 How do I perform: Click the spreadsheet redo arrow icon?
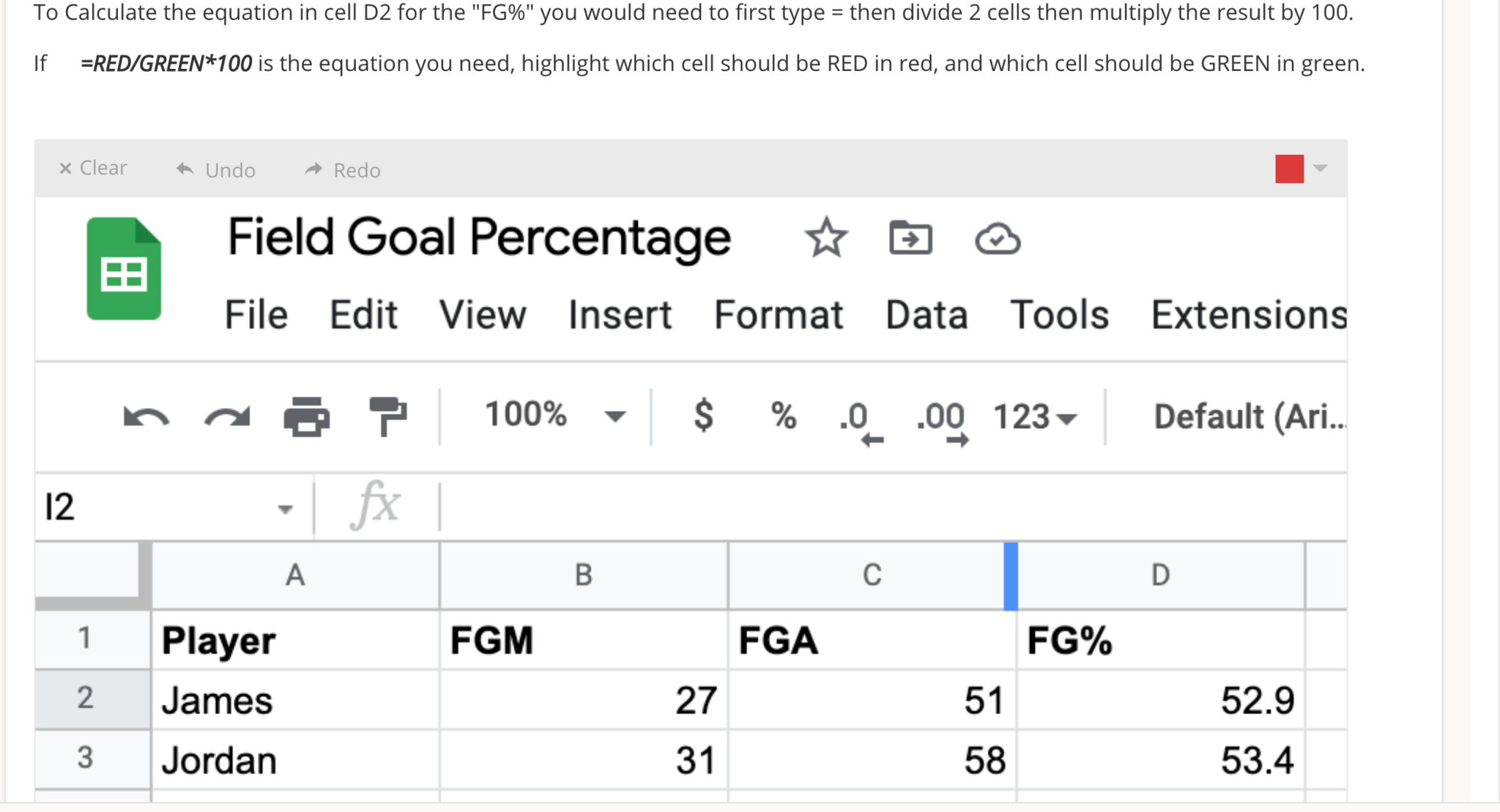point(227,417)
